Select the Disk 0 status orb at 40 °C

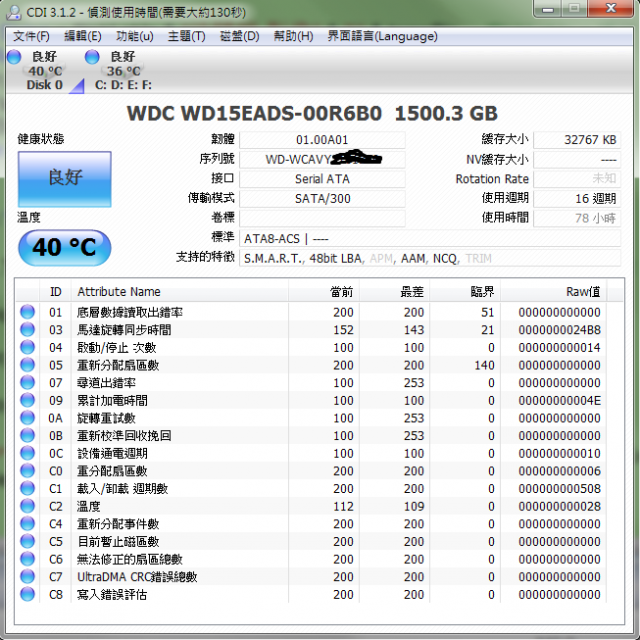pos(14,57)
